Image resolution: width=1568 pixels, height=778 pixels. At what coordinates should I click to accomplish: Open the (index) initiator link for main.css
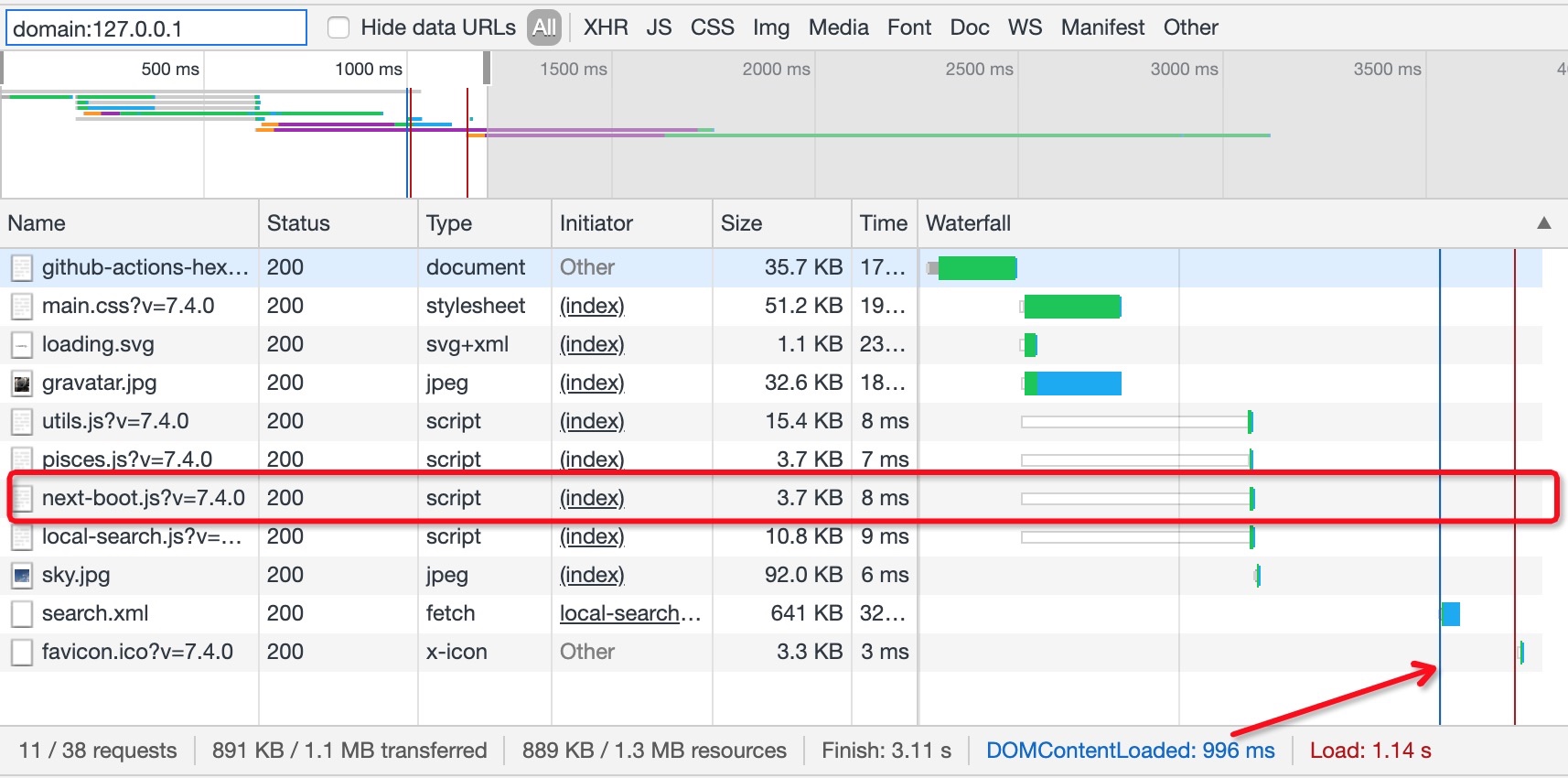[592, 307]
